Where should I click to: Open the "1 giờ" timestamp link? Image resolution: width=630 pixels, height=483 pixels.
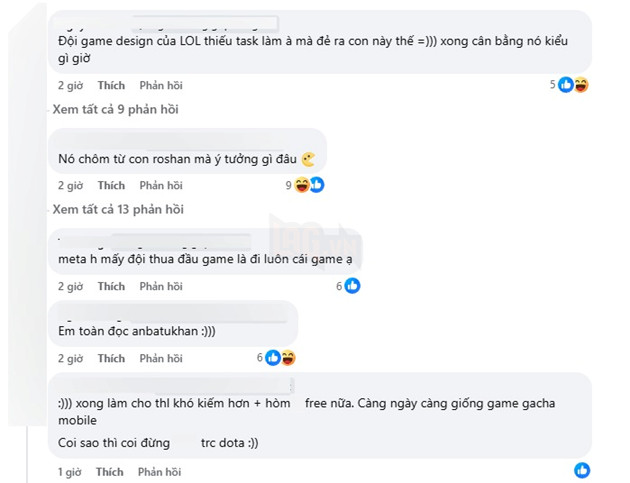pos(70,471)
